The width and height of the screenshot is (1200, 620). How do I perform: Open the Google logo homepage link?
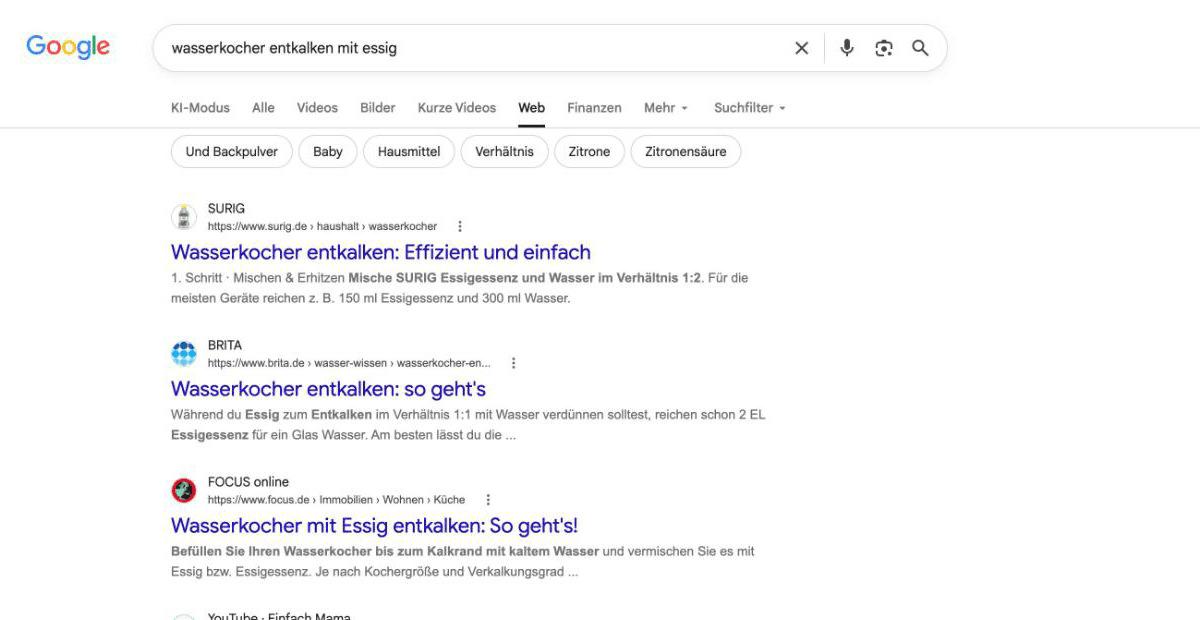[68, 46]
